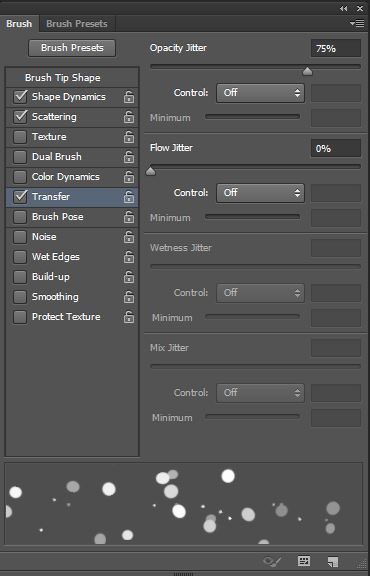Image resolution: width=370 pixels, height=576 pixels.
Task: Open the Preset Manager icon
Action: coord(304,561)
